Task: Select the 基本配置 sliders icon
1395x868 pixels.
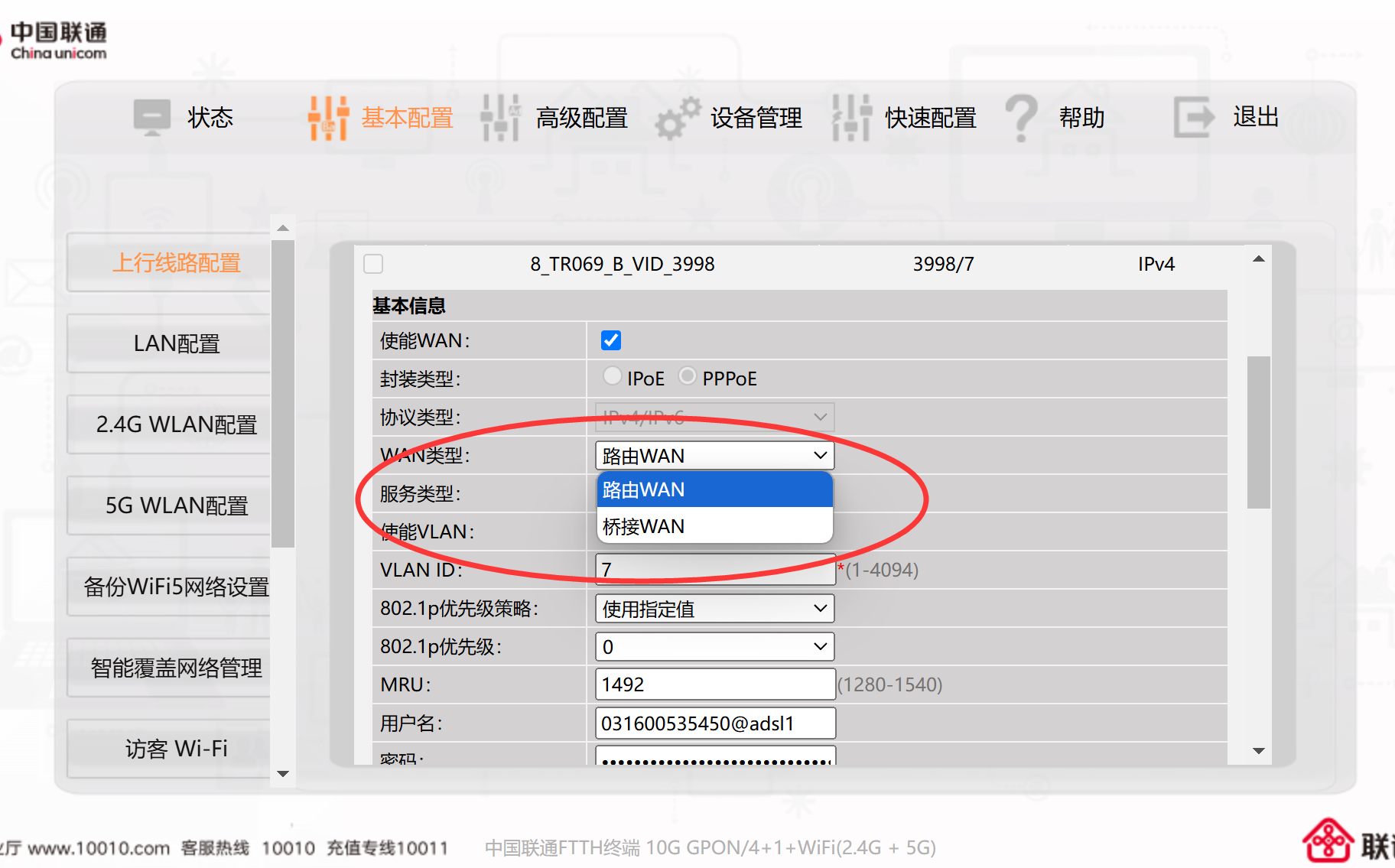Action: [x=327, y=116]
